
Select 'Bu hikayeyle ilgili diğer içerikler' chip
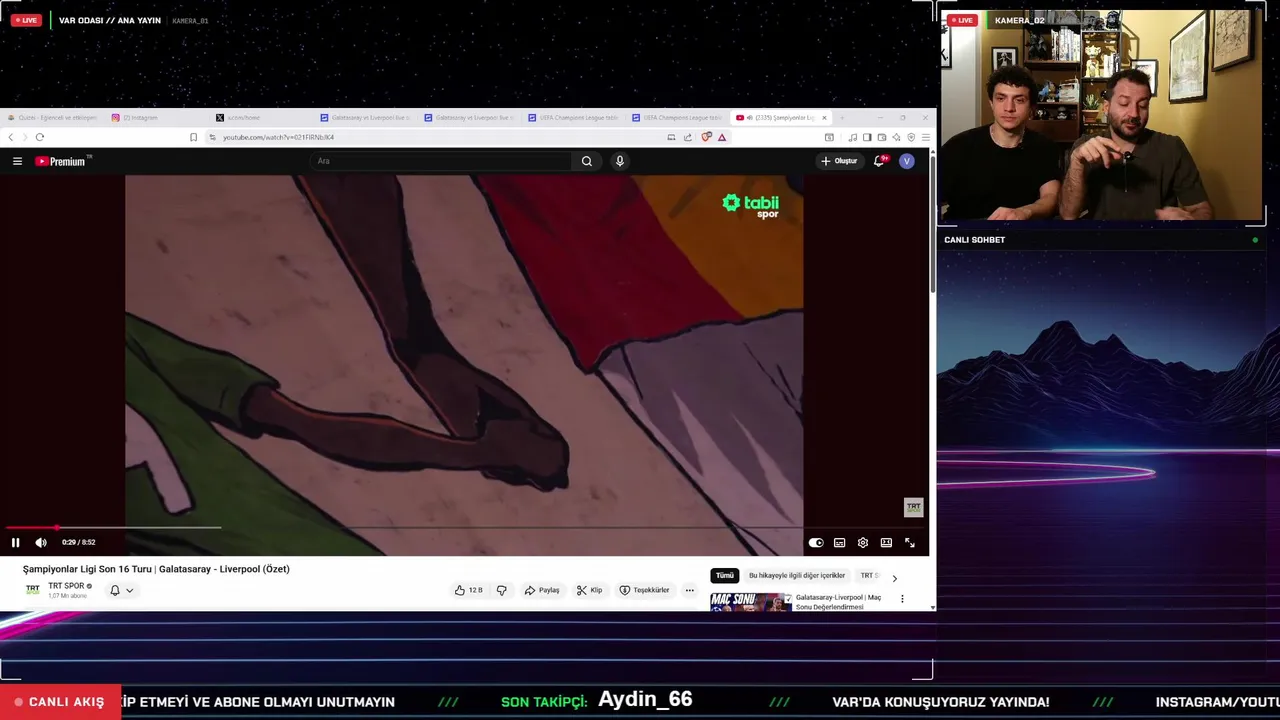click(797, 575)
